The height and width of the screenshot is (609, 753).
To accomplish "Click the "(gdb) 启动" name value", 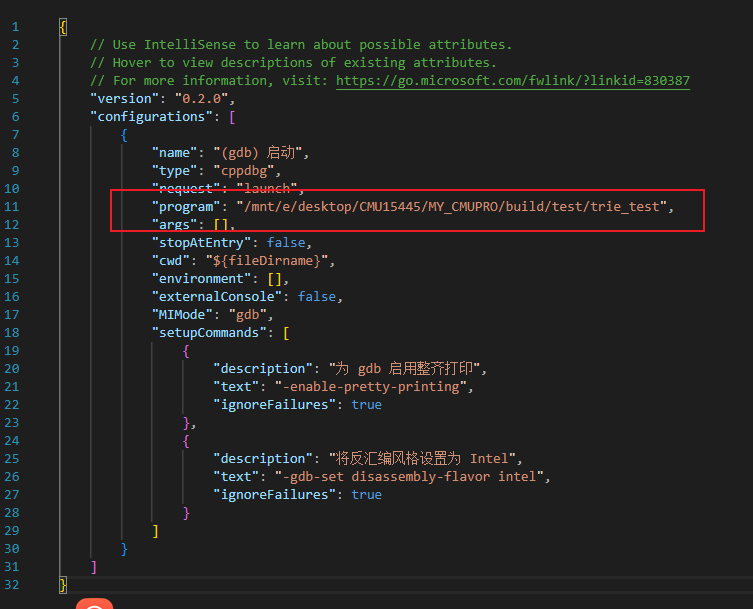I will 258,153.
